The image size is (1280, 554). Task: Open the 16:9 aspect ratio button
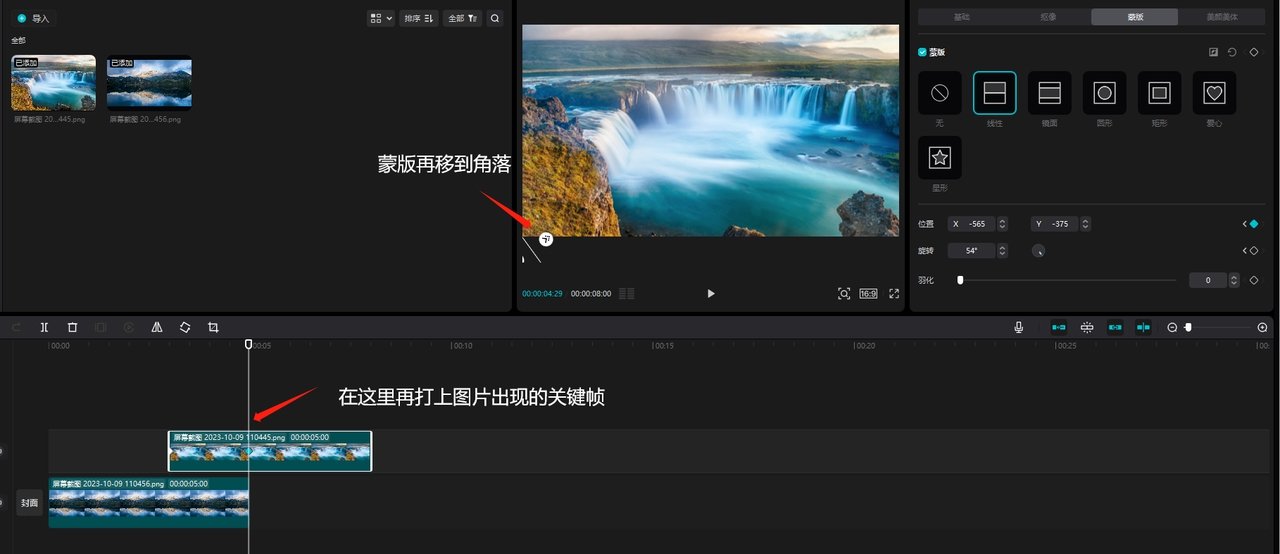tap(868, 293)
